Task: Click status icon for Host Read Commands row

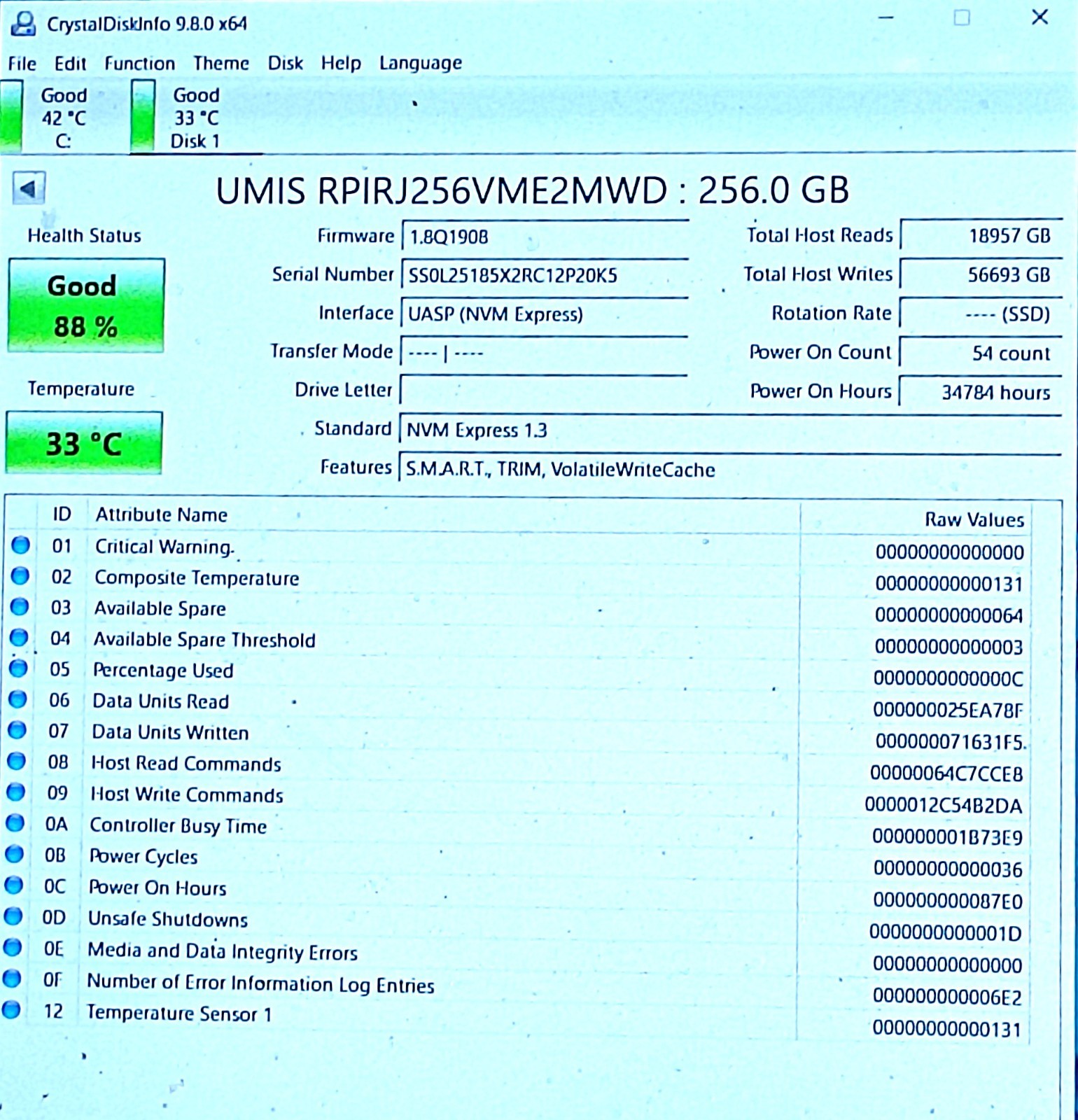Action: (x=16, y=761)
